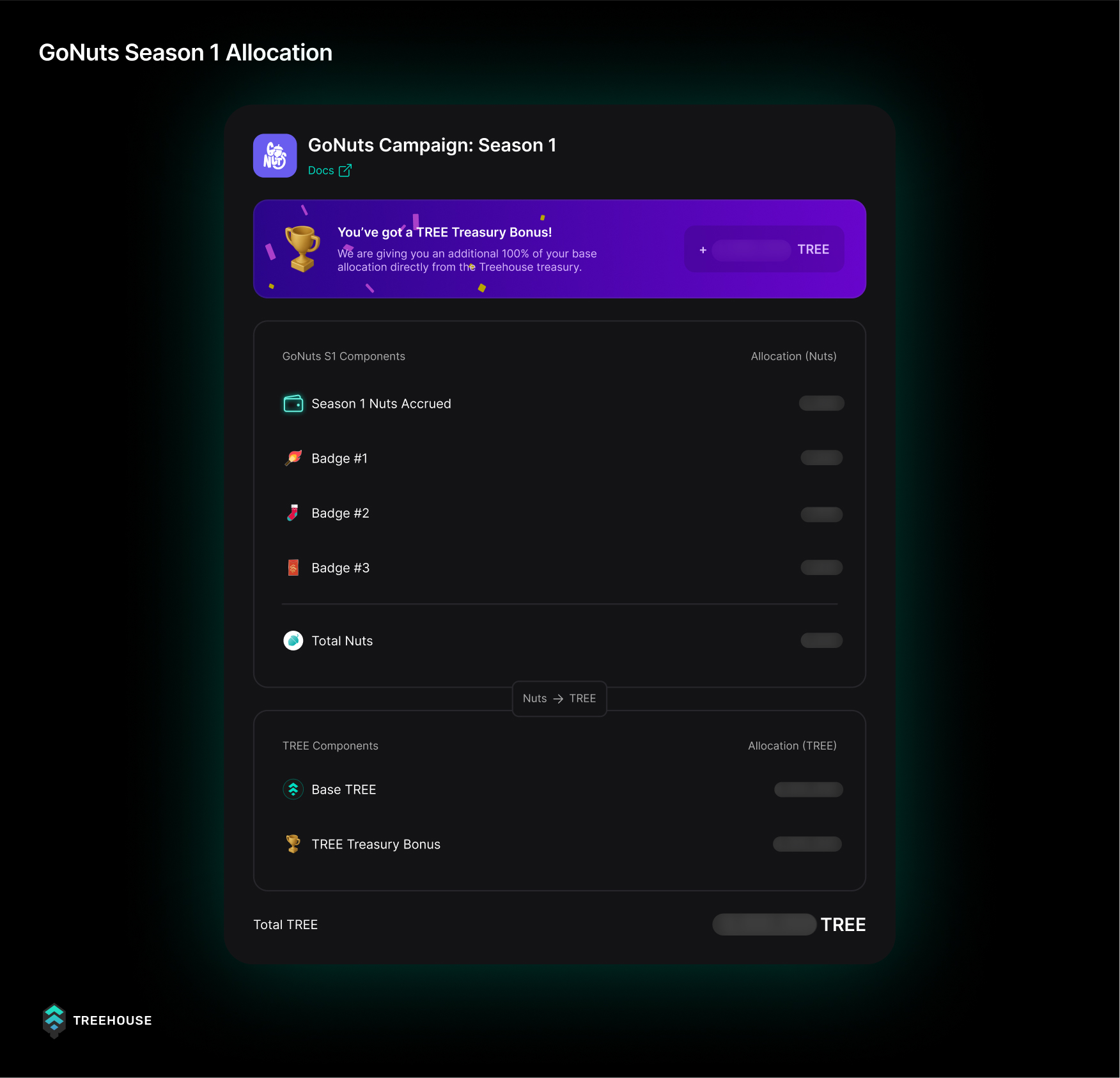Click the Badge #1 matchstick icon
The height and width of the screenshot is (1078, 1120).
coord(293,458)
